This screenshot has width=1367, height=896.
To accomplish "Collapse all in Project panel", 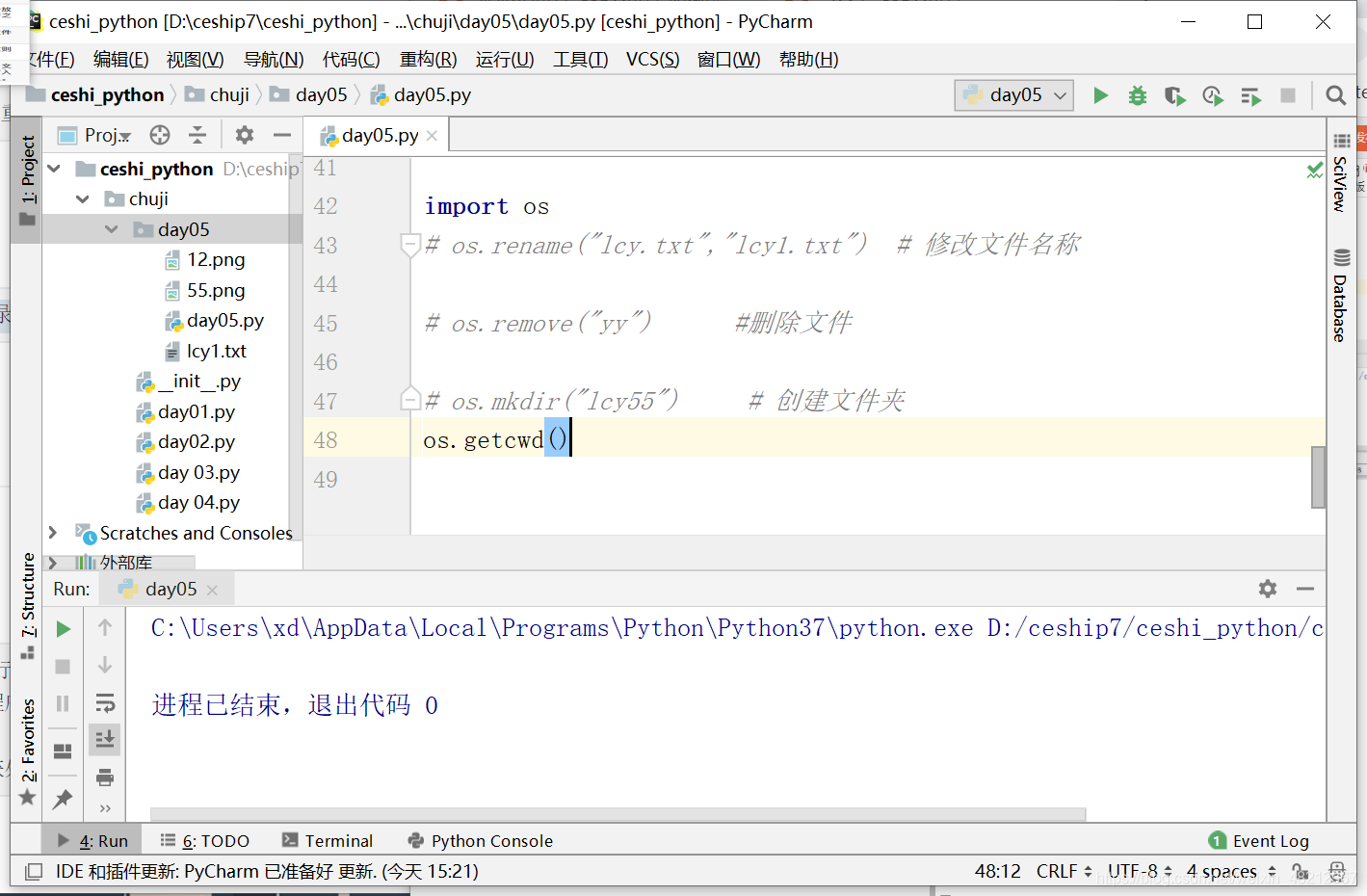I will point(197,135).
